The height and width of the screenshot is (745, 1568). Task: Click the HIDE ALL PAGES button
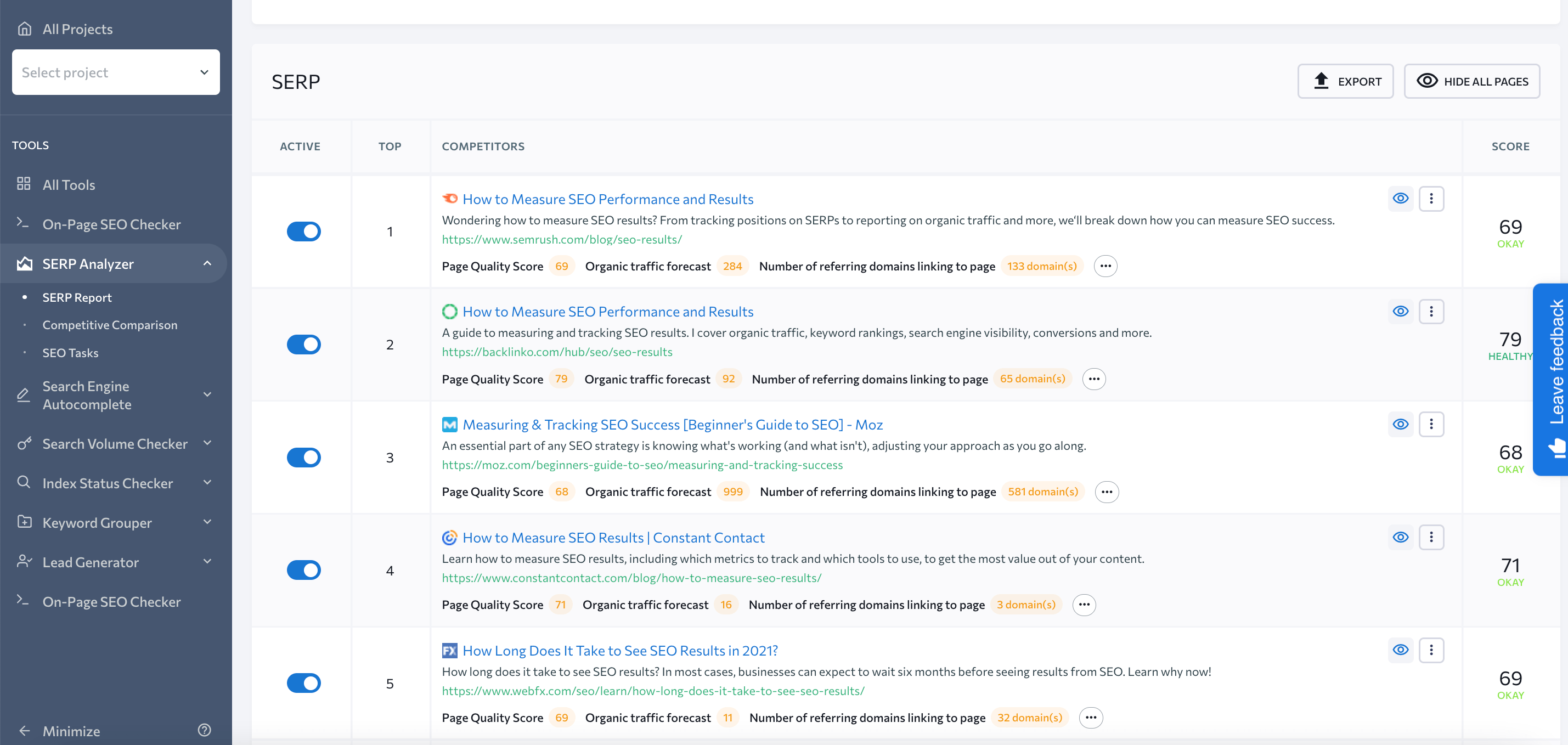(x=1472, y=81)
